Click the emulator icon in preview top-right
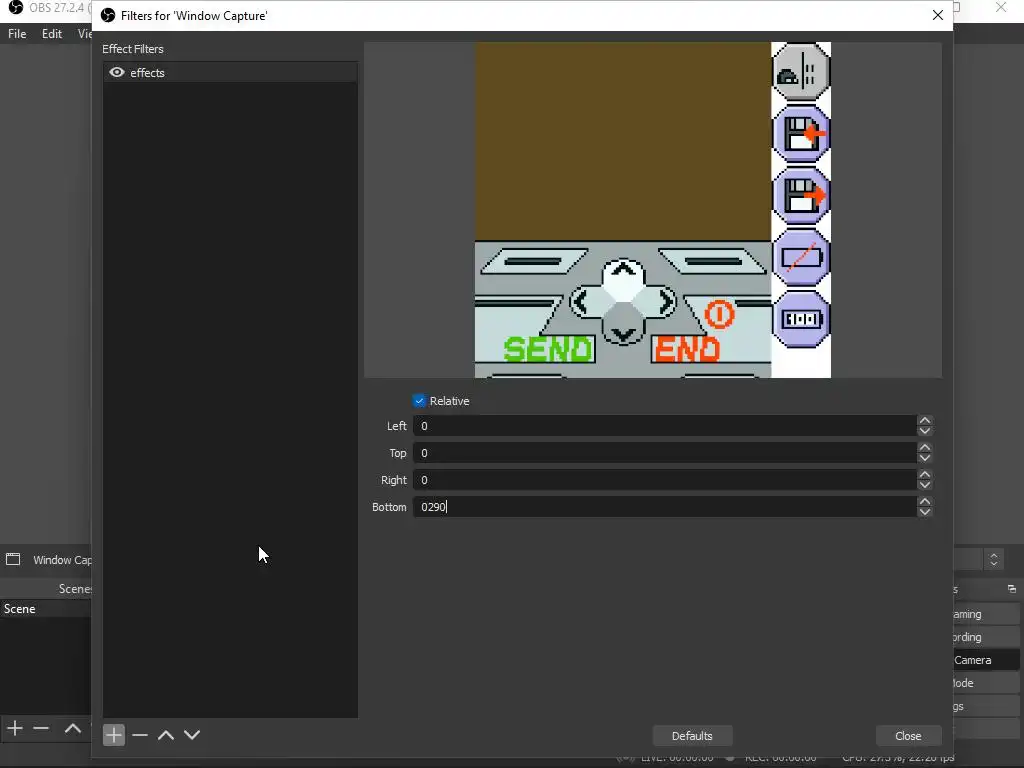This screenshot has width=1024, height=768. (x=801, y=72)
